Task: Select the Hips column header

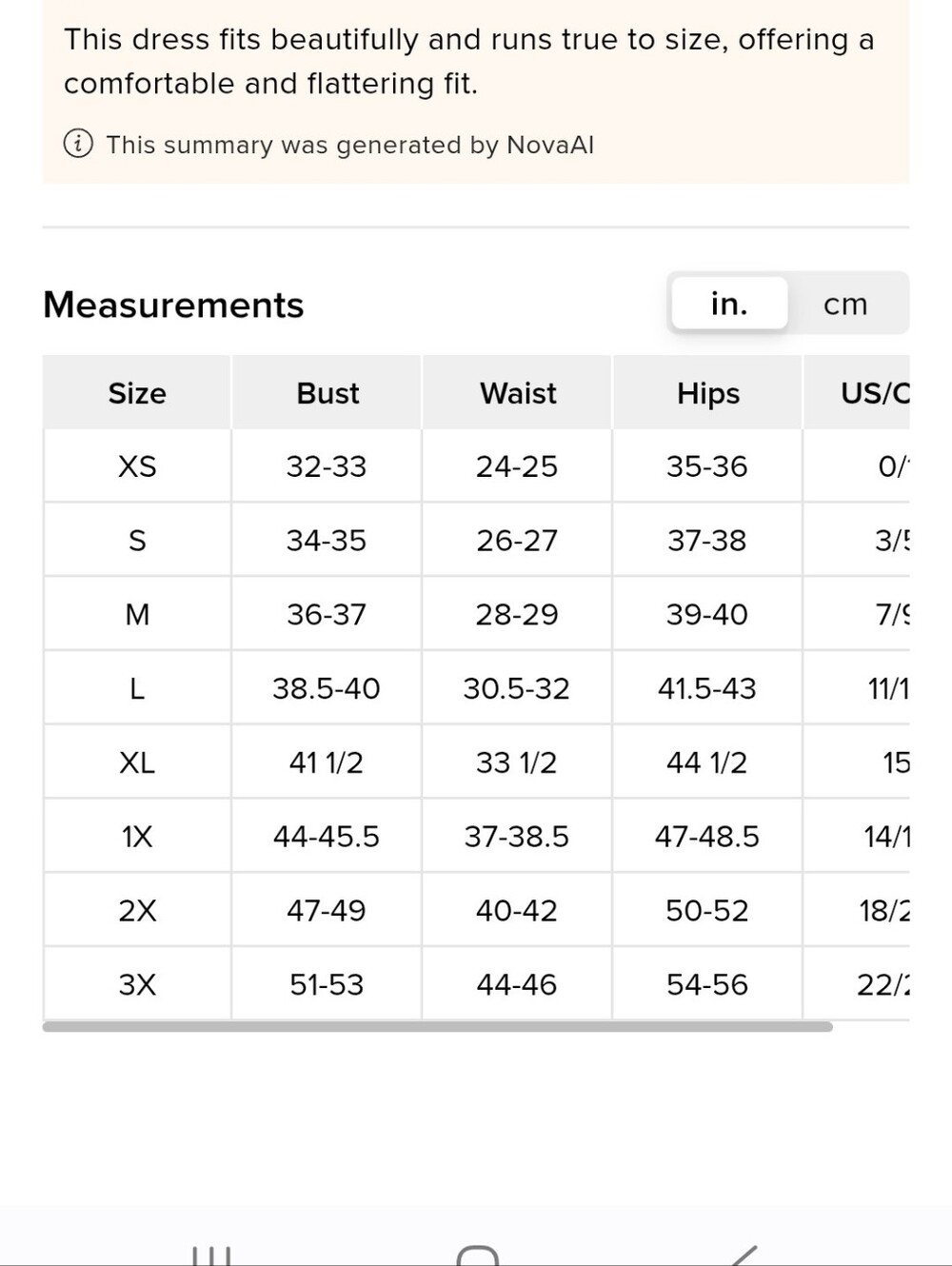Action: [x=708, y=393]
